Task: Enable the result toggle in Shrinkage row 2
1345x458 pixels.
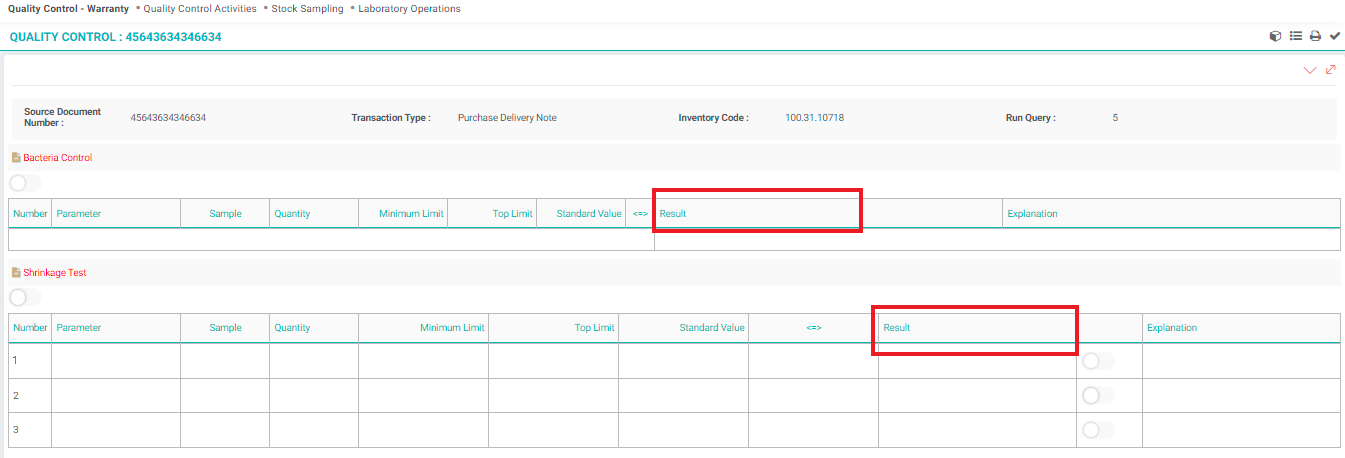Action: (1097, 396)
